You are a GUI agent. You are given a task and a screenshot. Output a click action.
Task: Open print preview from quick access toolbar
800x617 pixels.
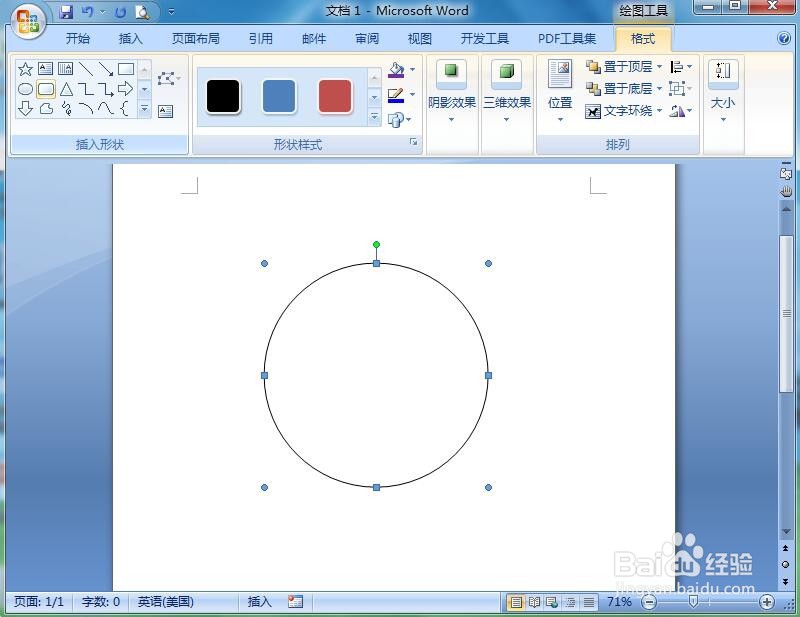coord(142,12)
